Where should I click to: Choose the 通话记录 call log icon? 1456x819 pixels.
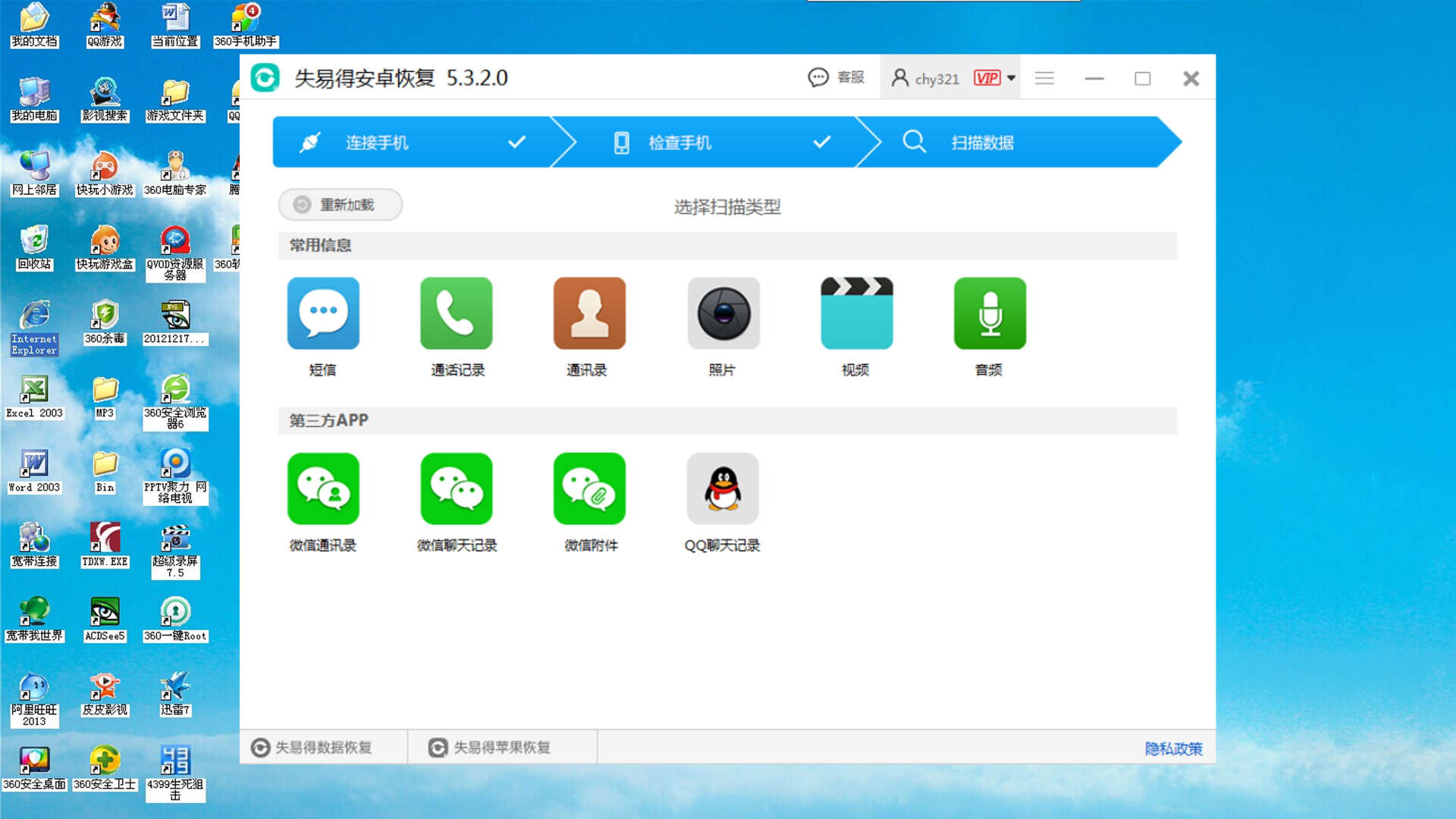[x=457, y=313]
